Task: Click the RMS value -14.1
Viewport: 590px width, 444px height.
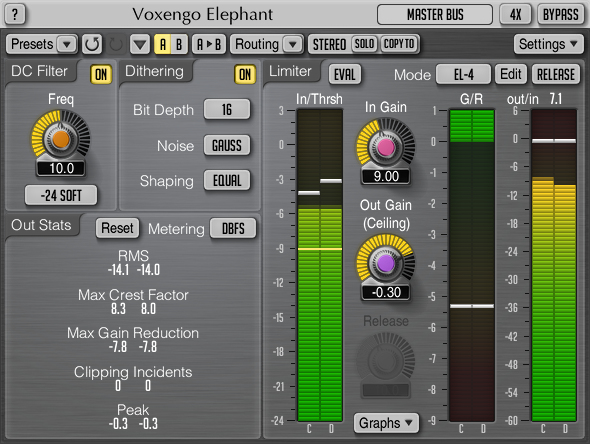Action: tap(118, 270)
